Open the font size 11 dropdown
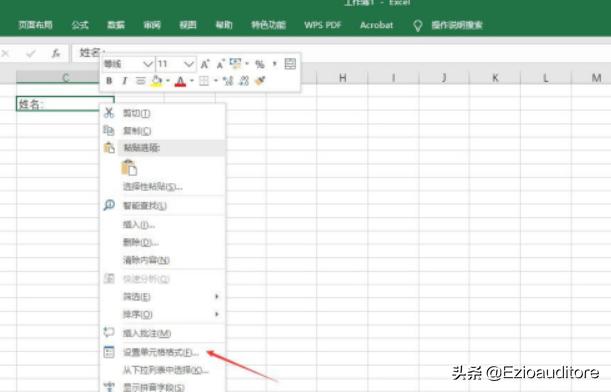Screen dimensions: 611x392 189,64
